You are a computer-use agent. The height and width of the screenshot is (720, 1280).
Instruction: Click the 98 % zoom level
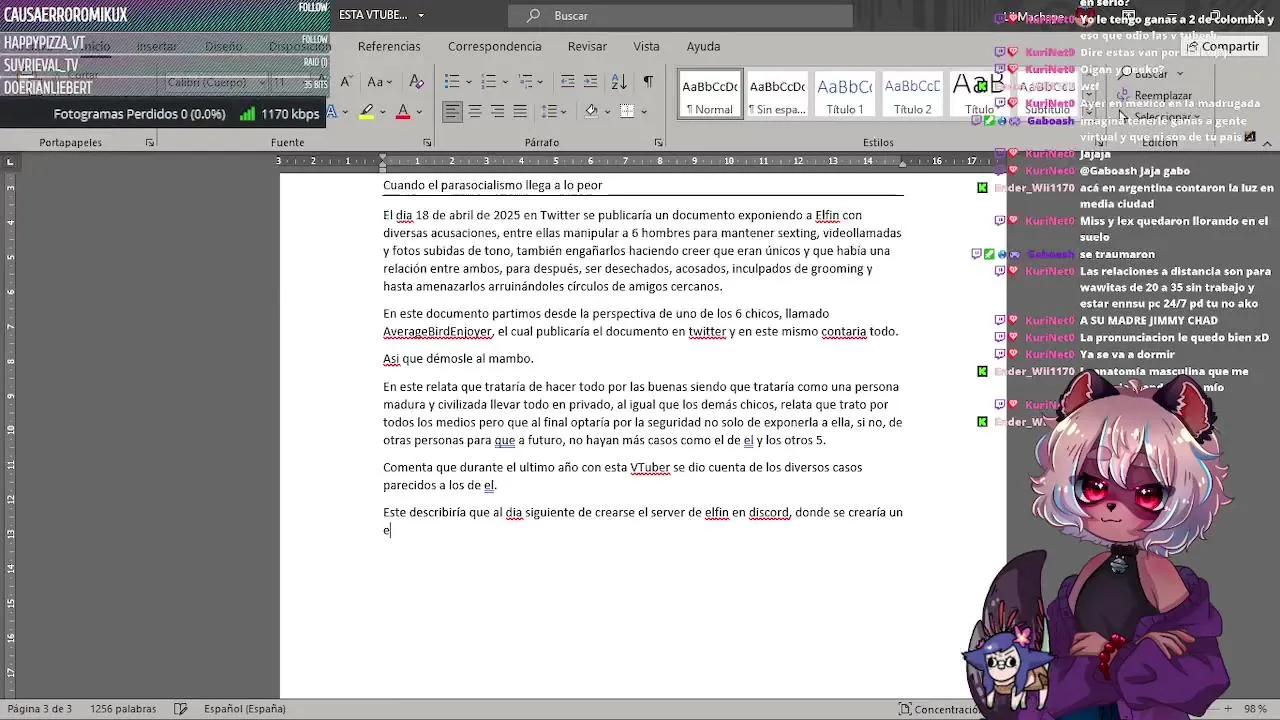pos(1254,709)
